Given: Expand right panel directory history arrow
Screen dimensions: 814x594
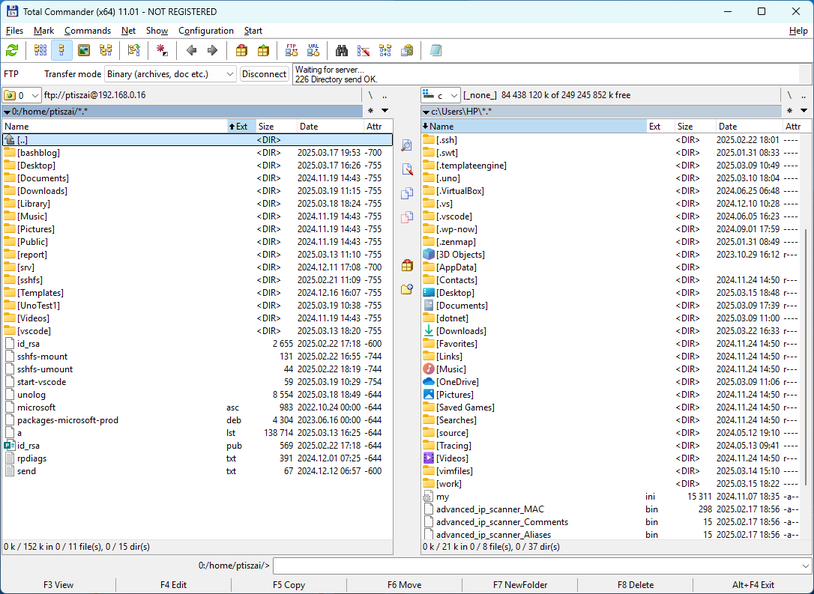Looking at the screenshot, I should (x=804, y=111).
